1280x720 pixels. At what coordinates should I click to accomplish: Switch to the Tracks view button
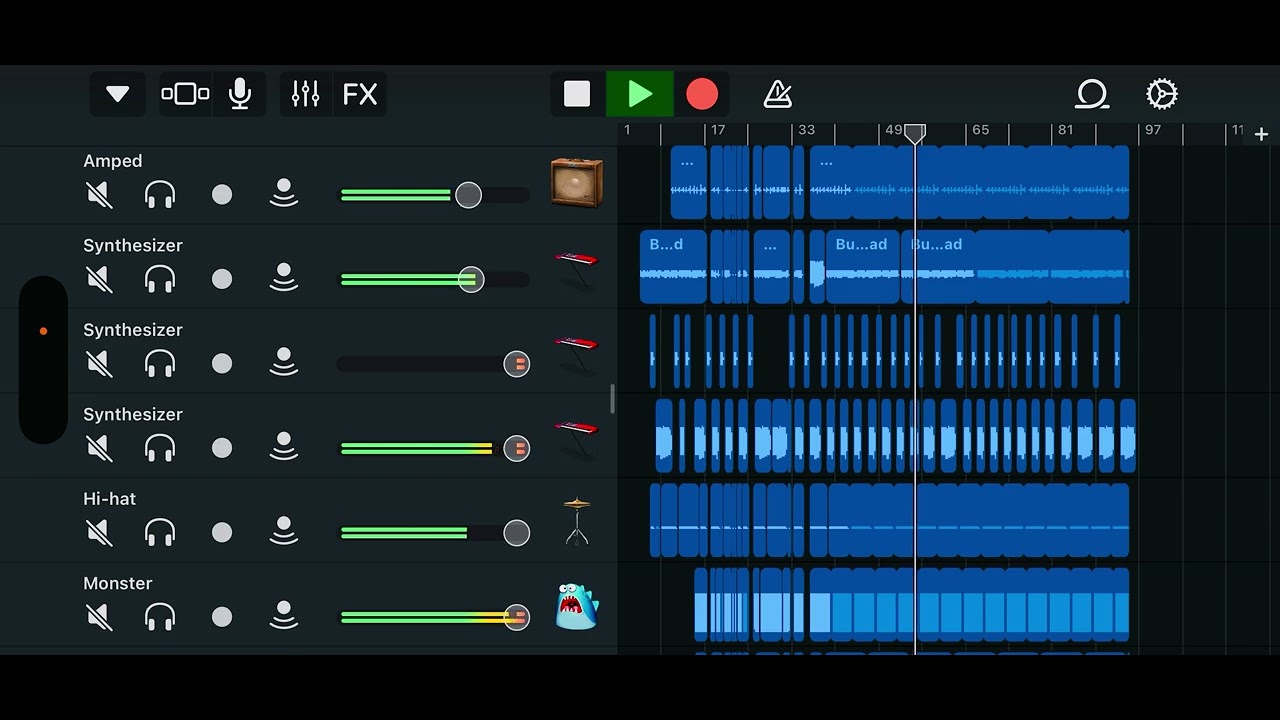click(185, 94)
